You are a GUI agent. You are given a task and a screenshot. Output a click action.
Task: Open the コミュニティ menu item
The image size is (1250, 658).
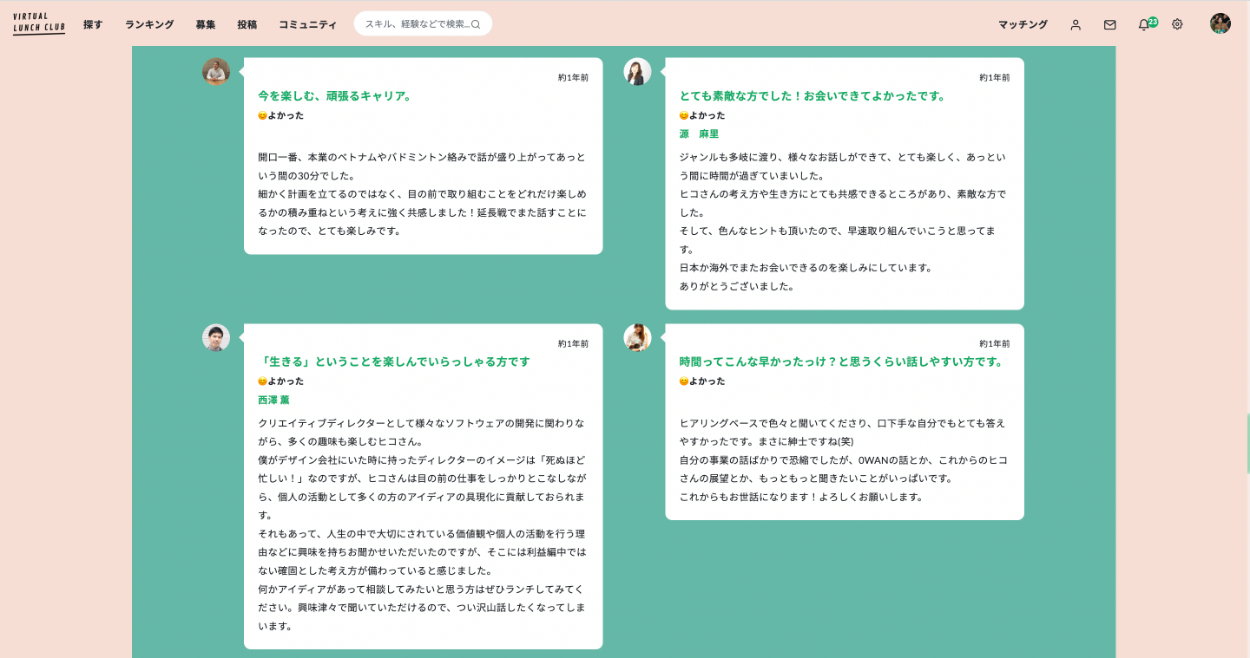307,25
